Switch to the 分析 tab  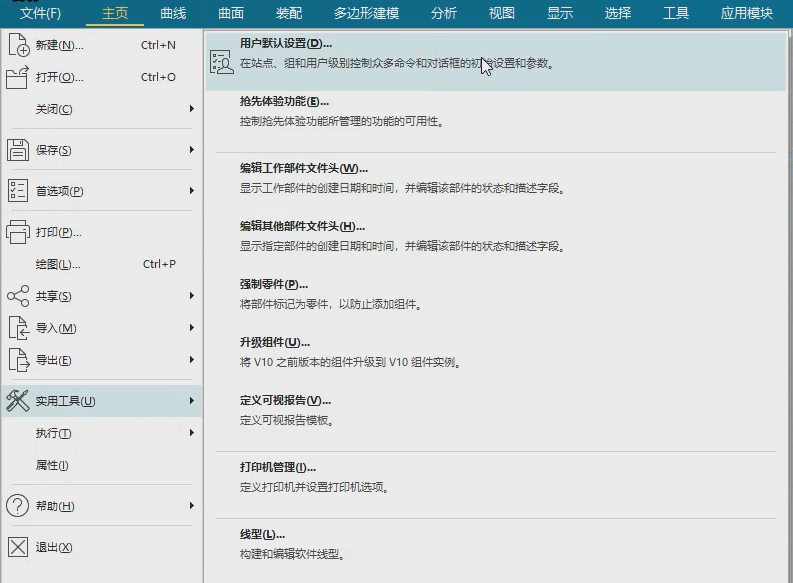[x=444, y=13]
